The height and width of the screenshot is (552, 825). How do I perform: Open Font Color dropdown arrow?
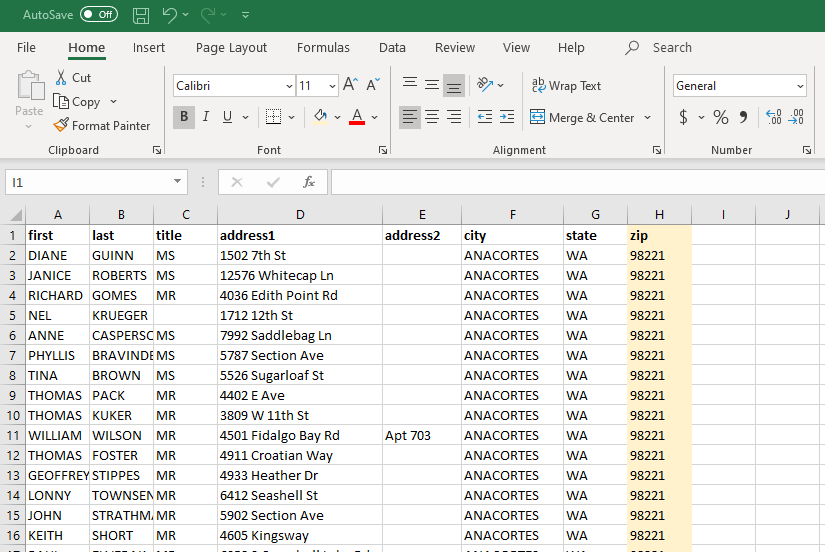tap(375, 117)
